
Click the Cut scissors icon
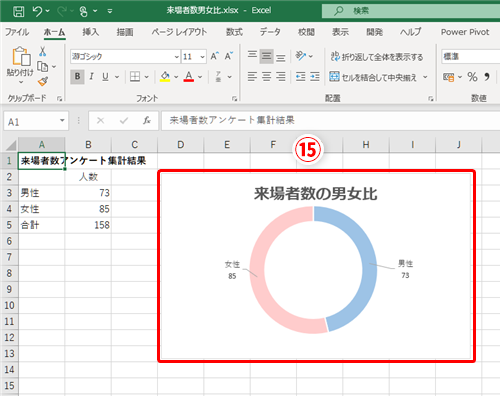point(42,51)
